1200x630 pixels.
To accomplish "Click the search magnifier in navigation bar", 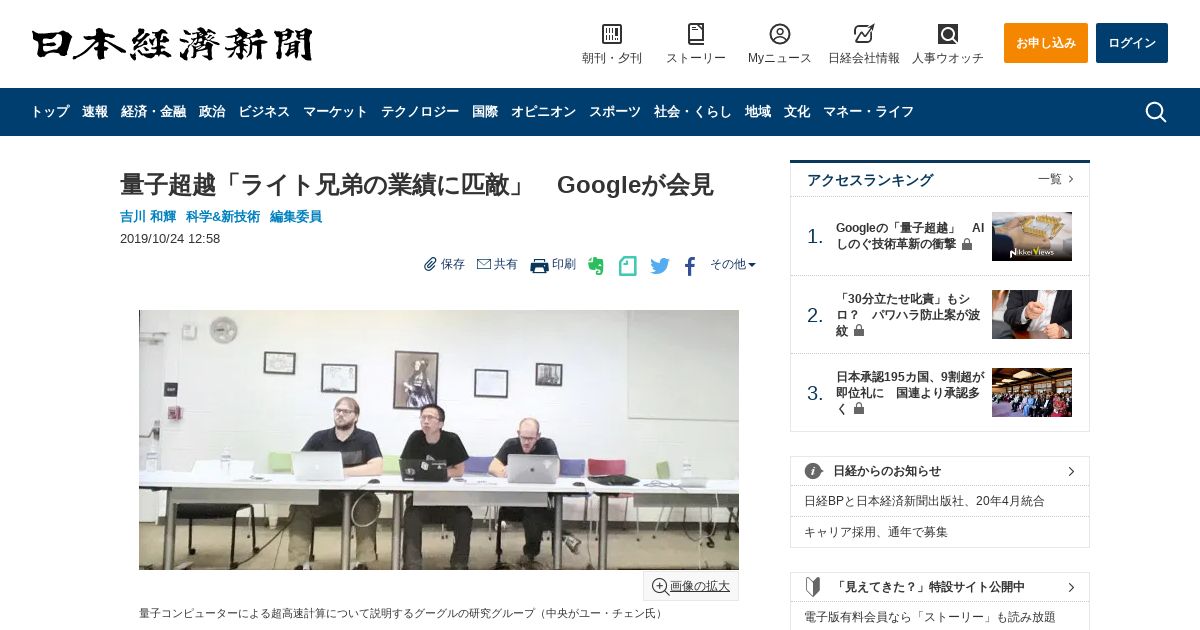I will pos(1156,112).
